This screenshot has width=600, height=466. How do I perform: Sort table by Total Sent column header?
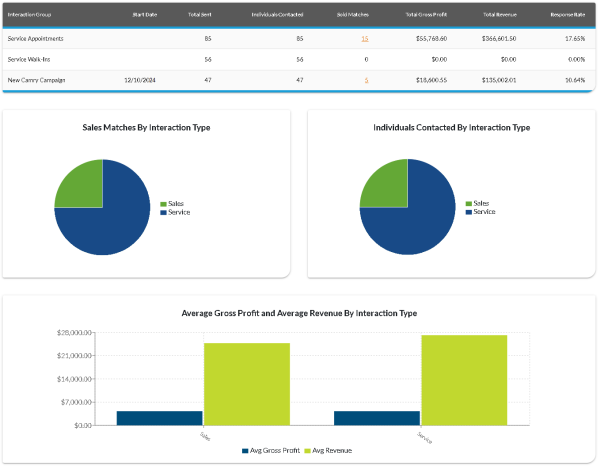(x=199, y=15)
